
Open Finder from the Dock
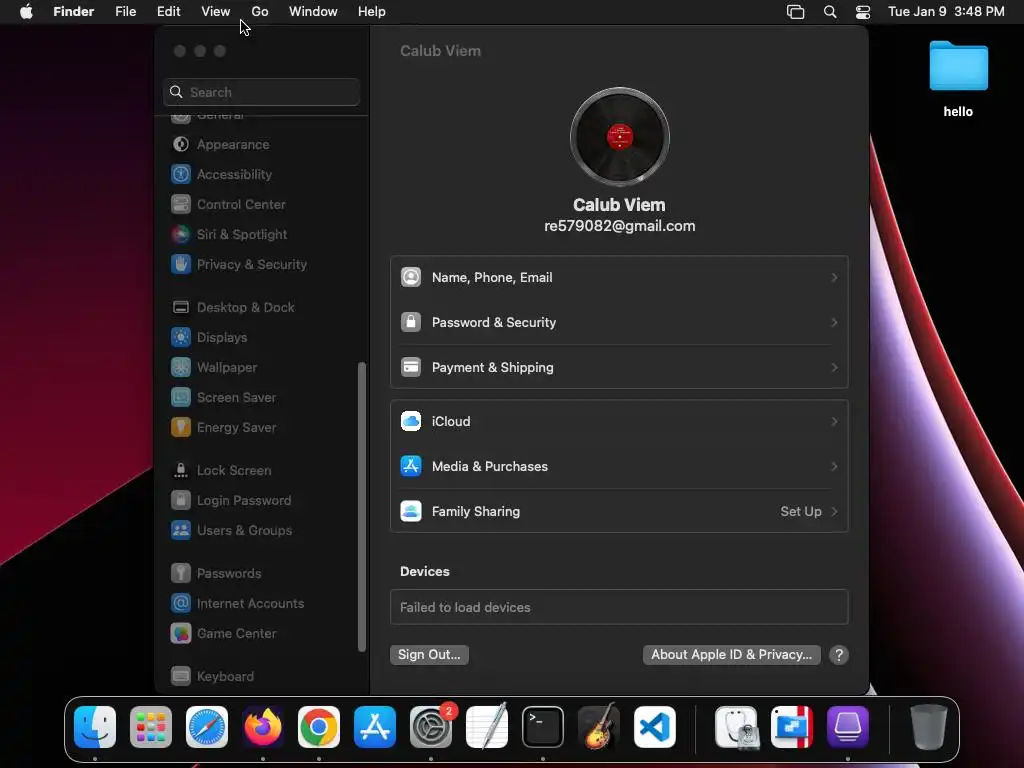95,728
